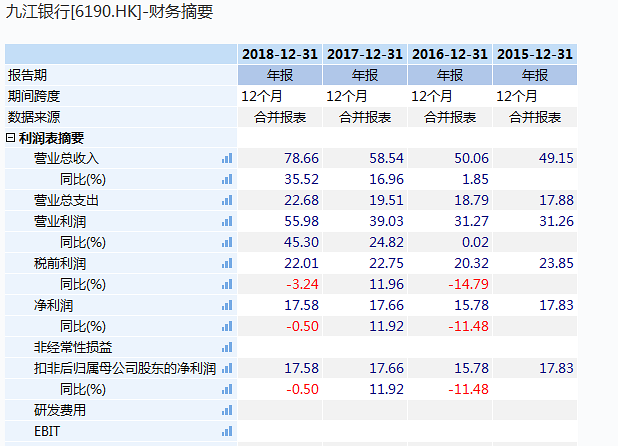This screenshot has height=446, width=618.
Task: Select the 2017-12-31 column header
Action: click(x=365, y=54)
